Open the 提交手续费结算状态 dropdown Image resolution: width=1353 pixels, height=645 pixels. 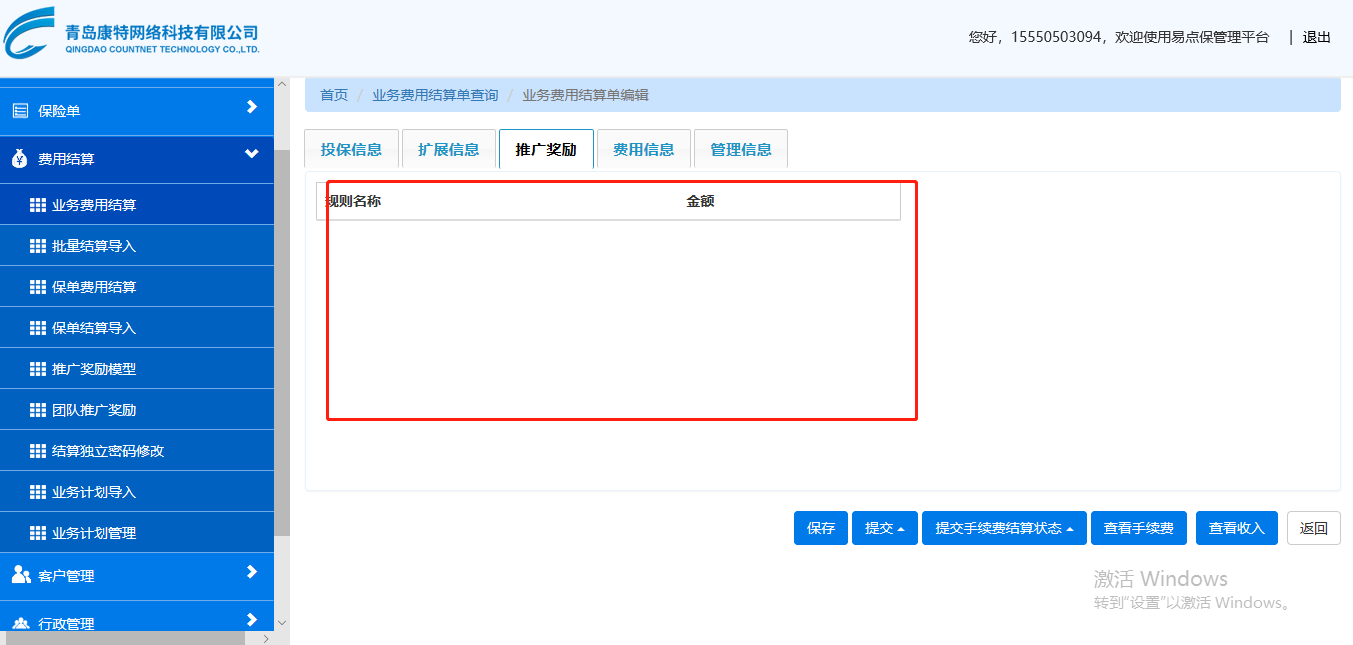(x=1004, y=528)
